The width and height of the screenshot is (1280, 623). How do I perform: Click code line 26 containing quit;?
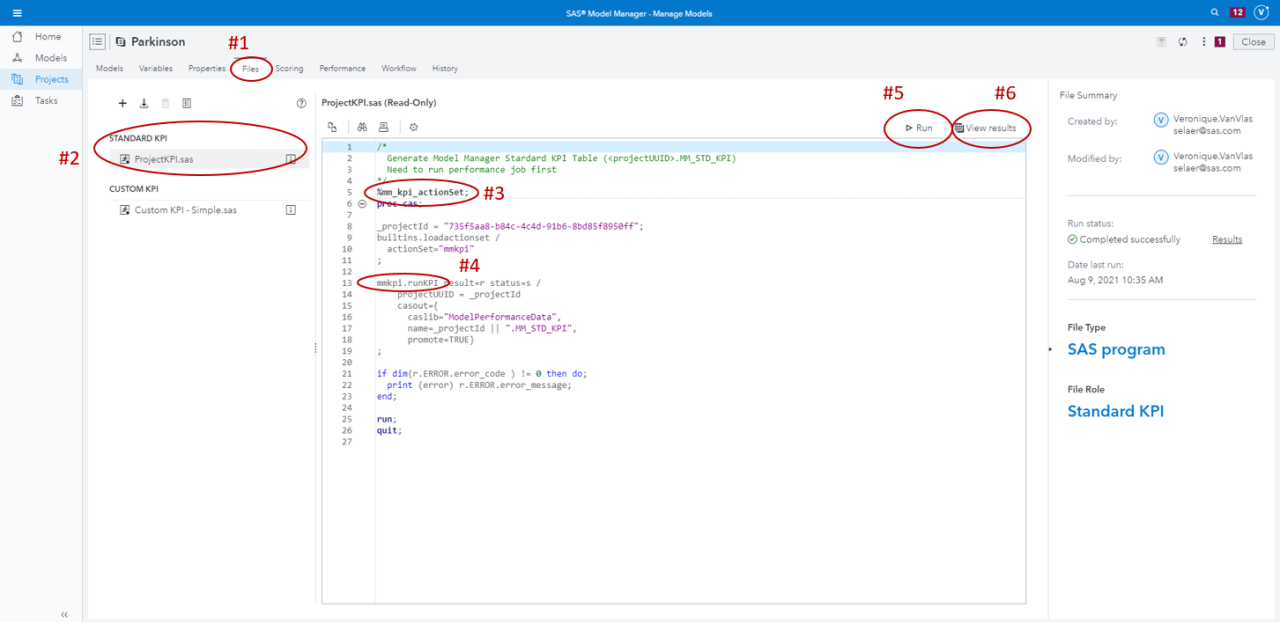pos(389,430)
